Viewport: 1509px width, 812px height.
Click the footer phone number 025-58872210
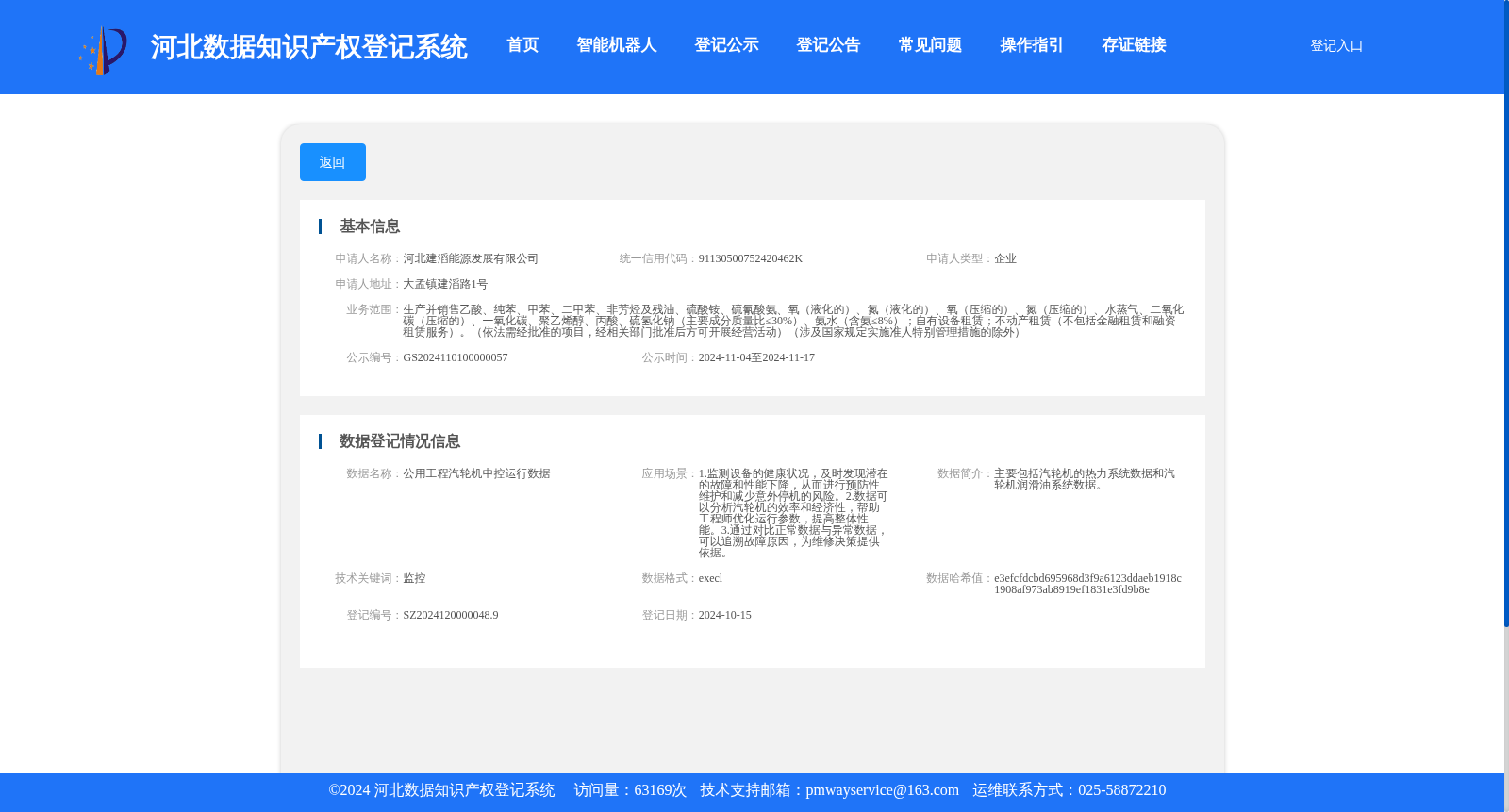click(x=1121, y=790)
